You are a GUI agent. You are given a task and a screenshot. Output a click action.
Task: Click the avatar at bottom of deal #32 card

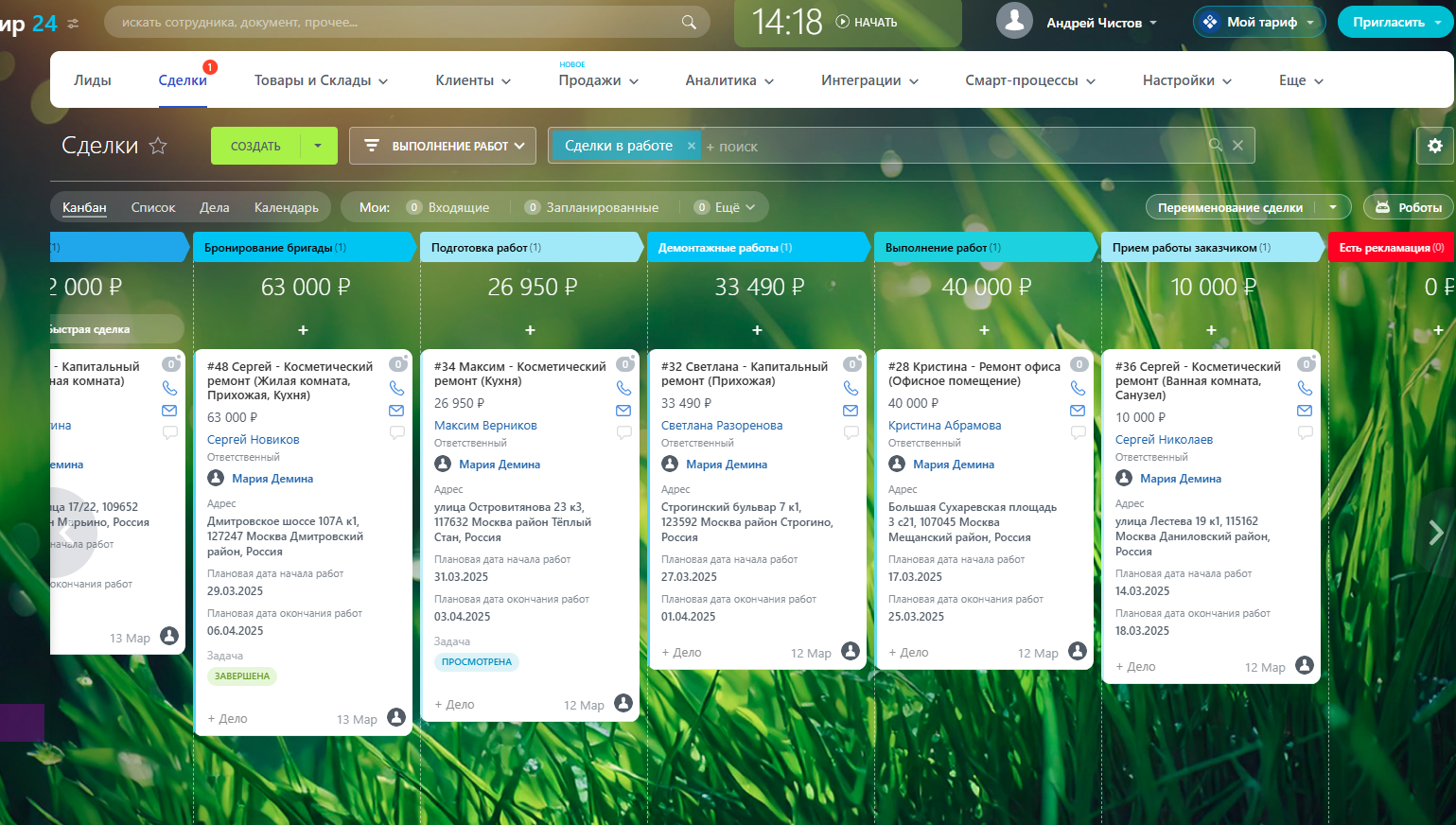pos(851,651)
